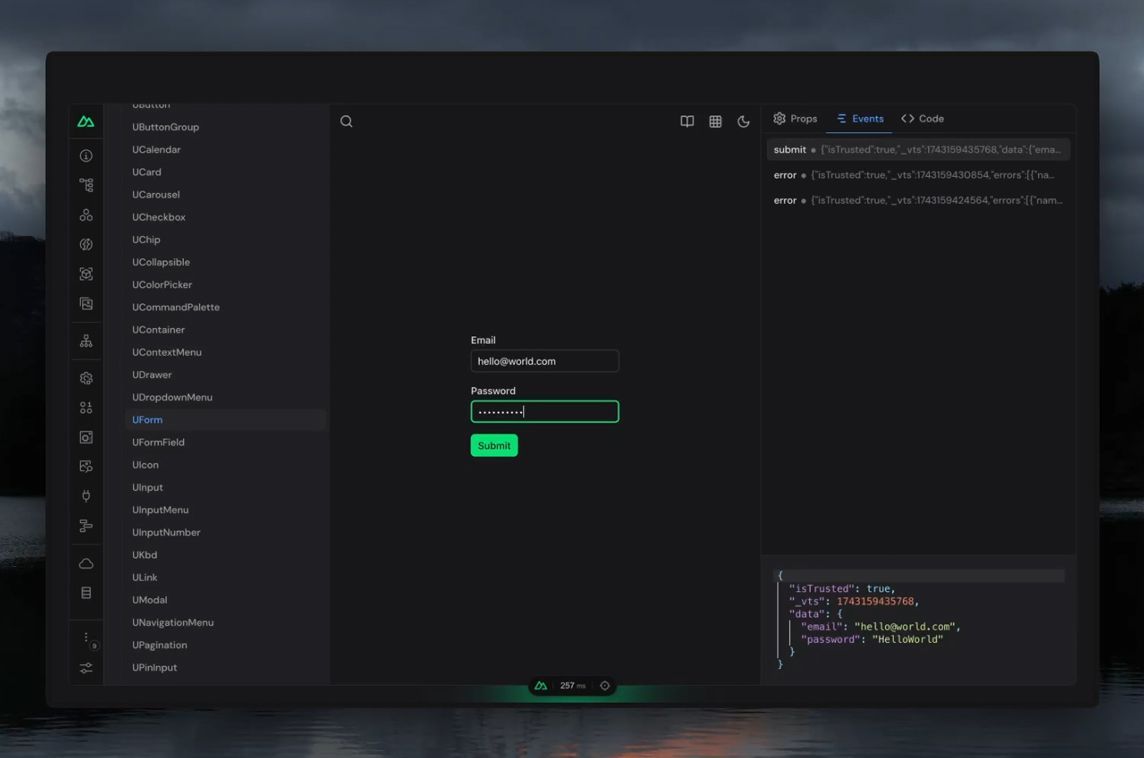Select the submit event log entry
1144x758 pixels.
point(918,150)
